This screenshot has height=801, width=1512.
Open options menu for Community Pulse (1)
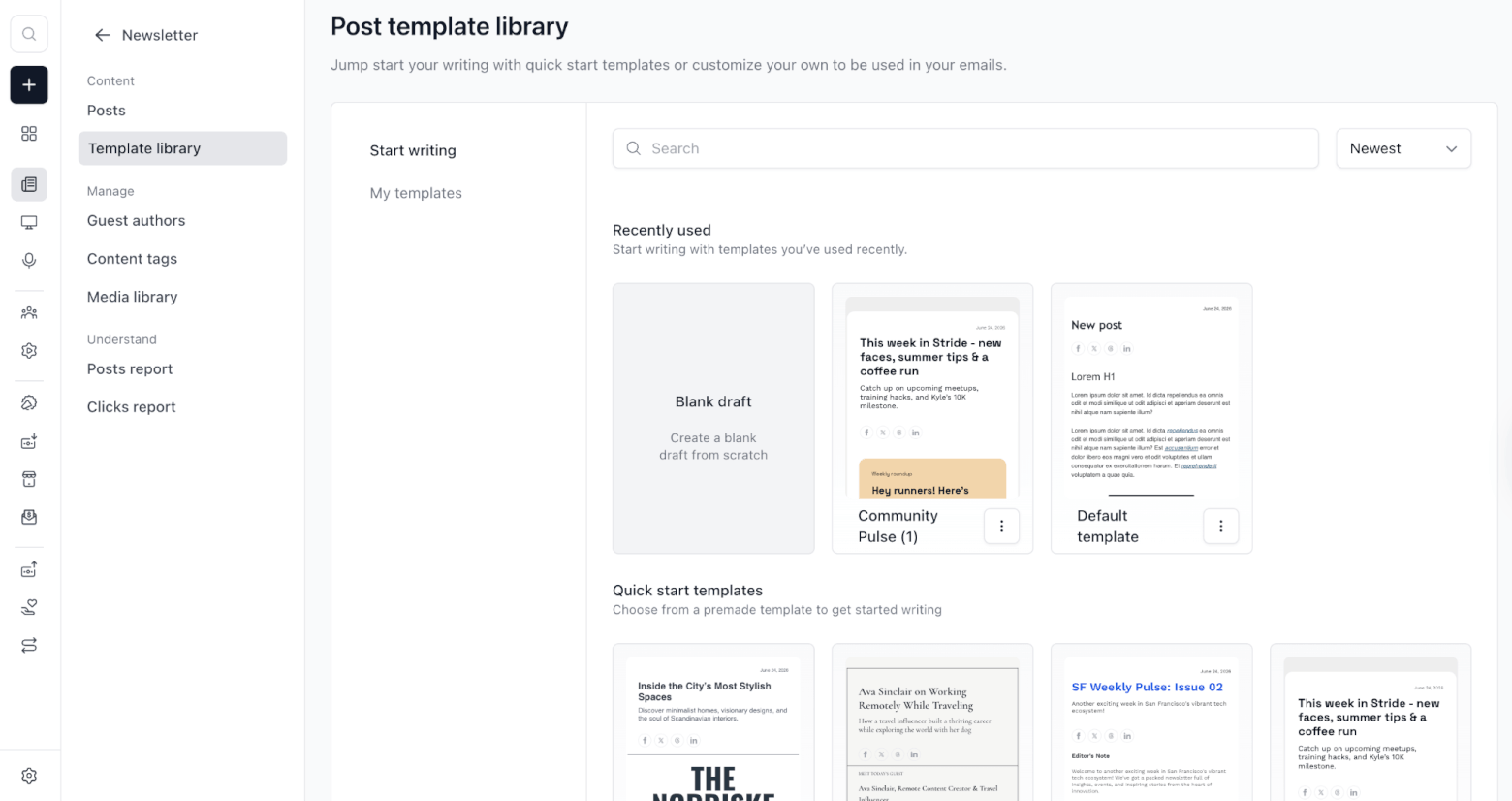[1001, 526]
